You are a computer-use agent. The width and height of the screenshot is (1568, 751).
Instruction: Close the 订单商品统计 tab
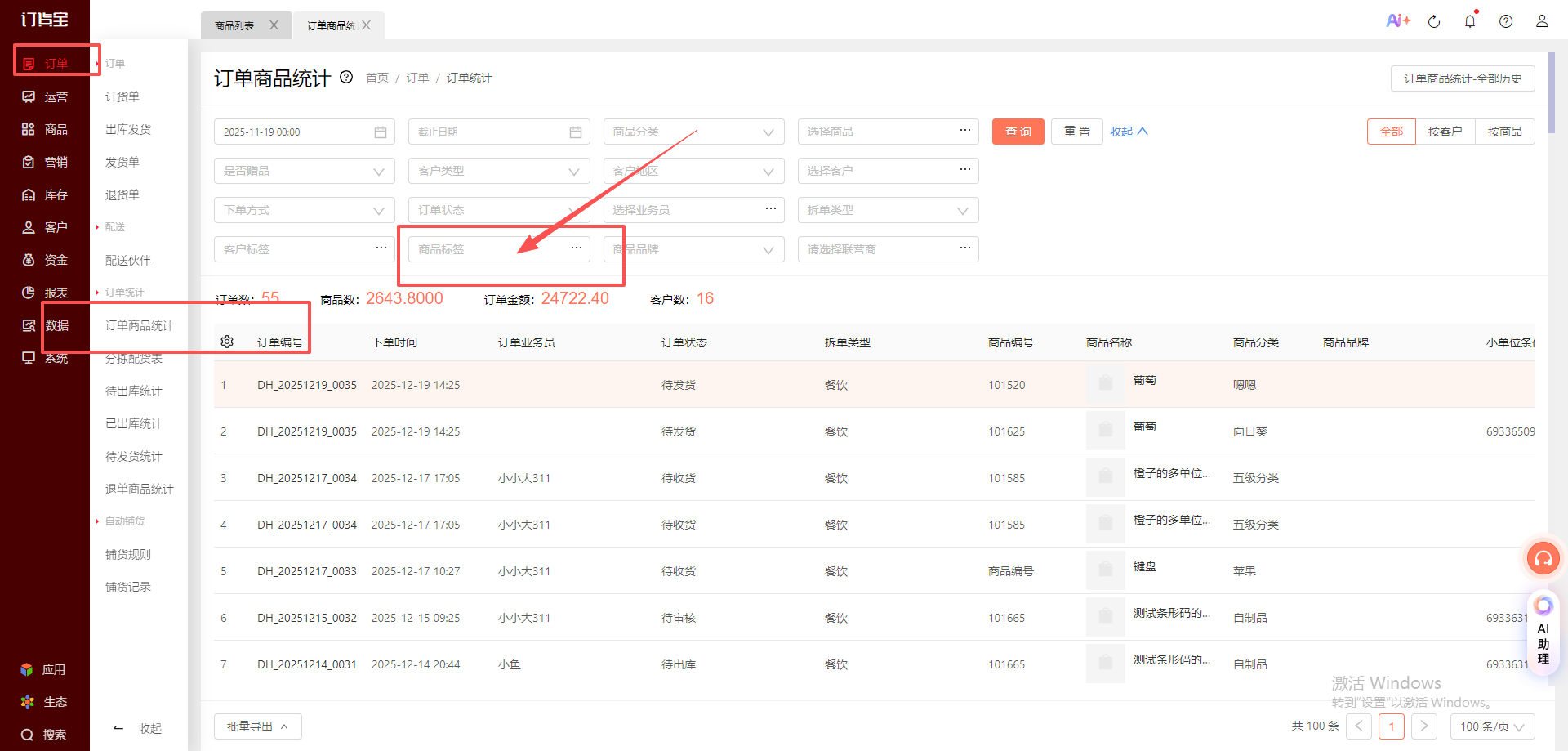pyautogui.click(x=367, y=25)
